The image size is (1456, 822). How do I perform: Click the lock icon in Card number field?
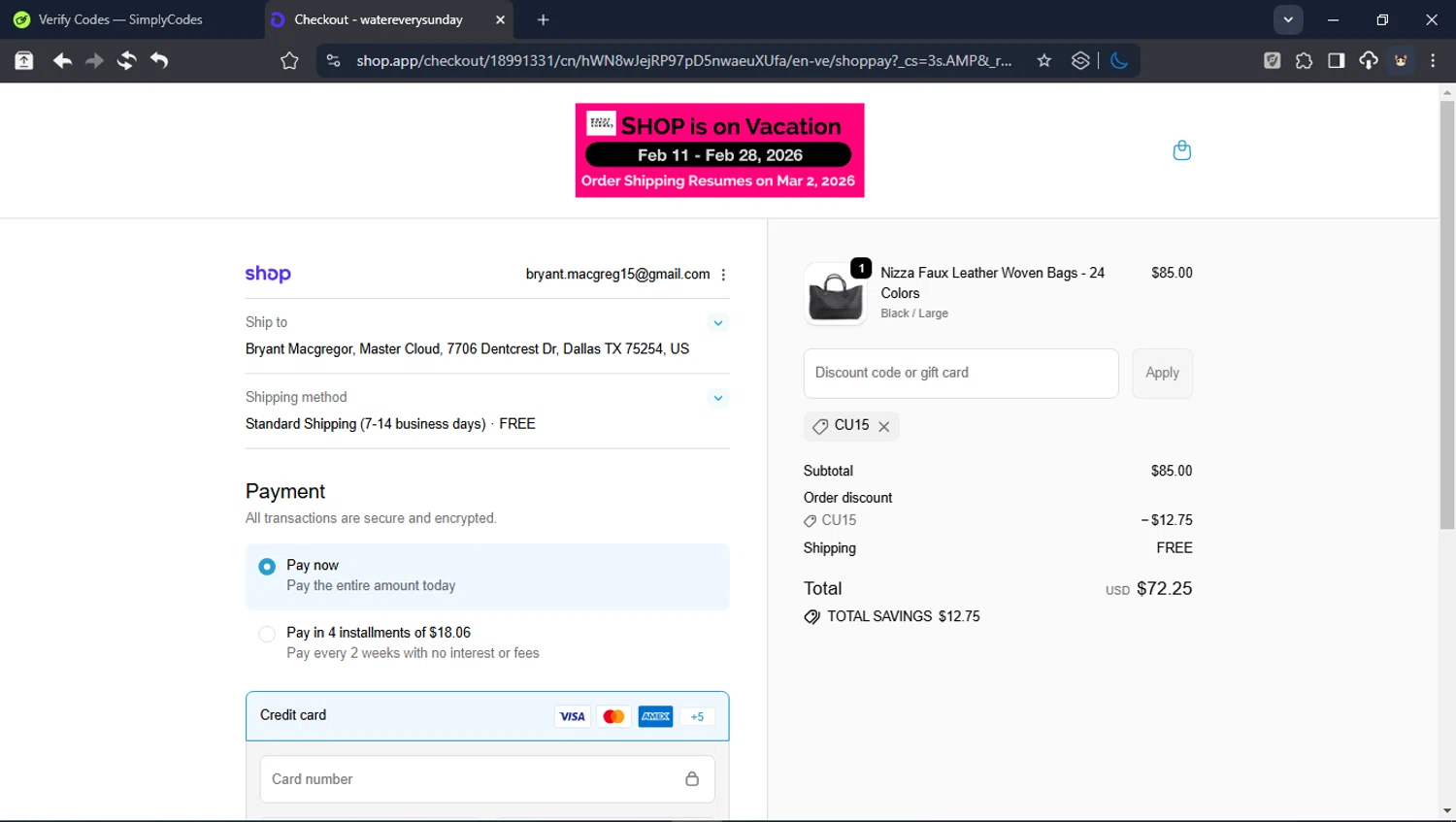pos(692,778)
